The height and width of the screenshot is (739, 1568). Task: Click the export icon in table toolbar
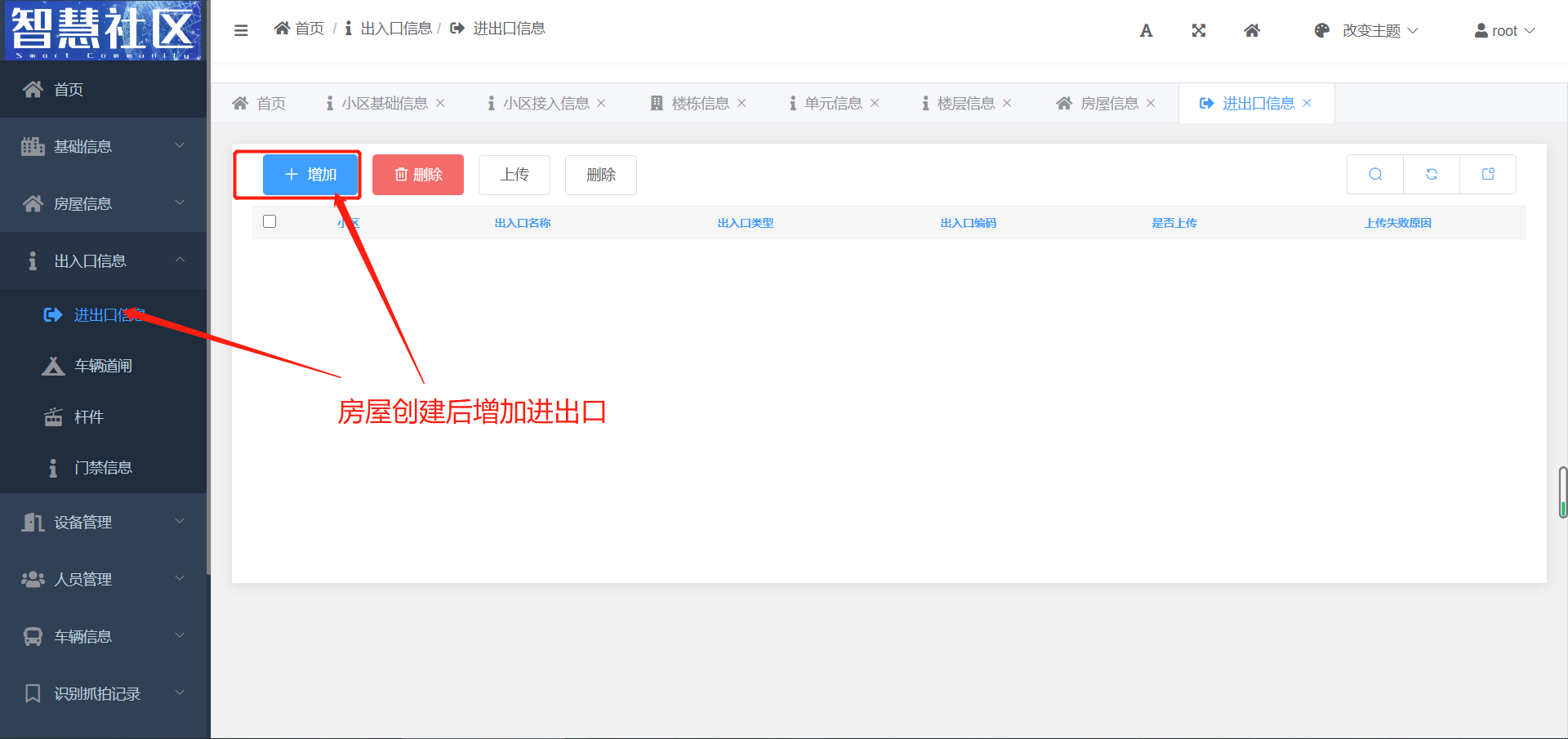(x=1488, y=174)
